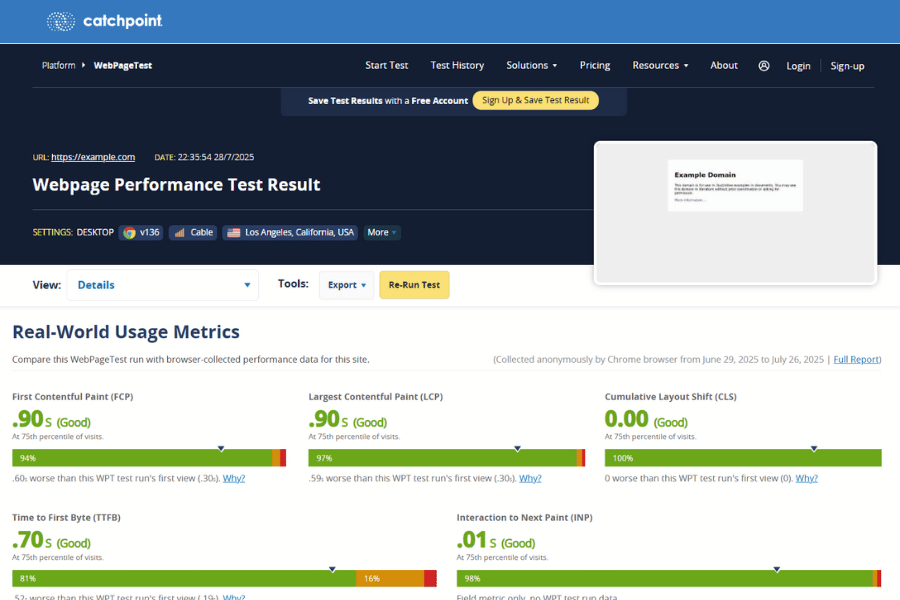Expand the Resources menu
The height and width of the screenshot is (600, 900).
coord(660,65)
